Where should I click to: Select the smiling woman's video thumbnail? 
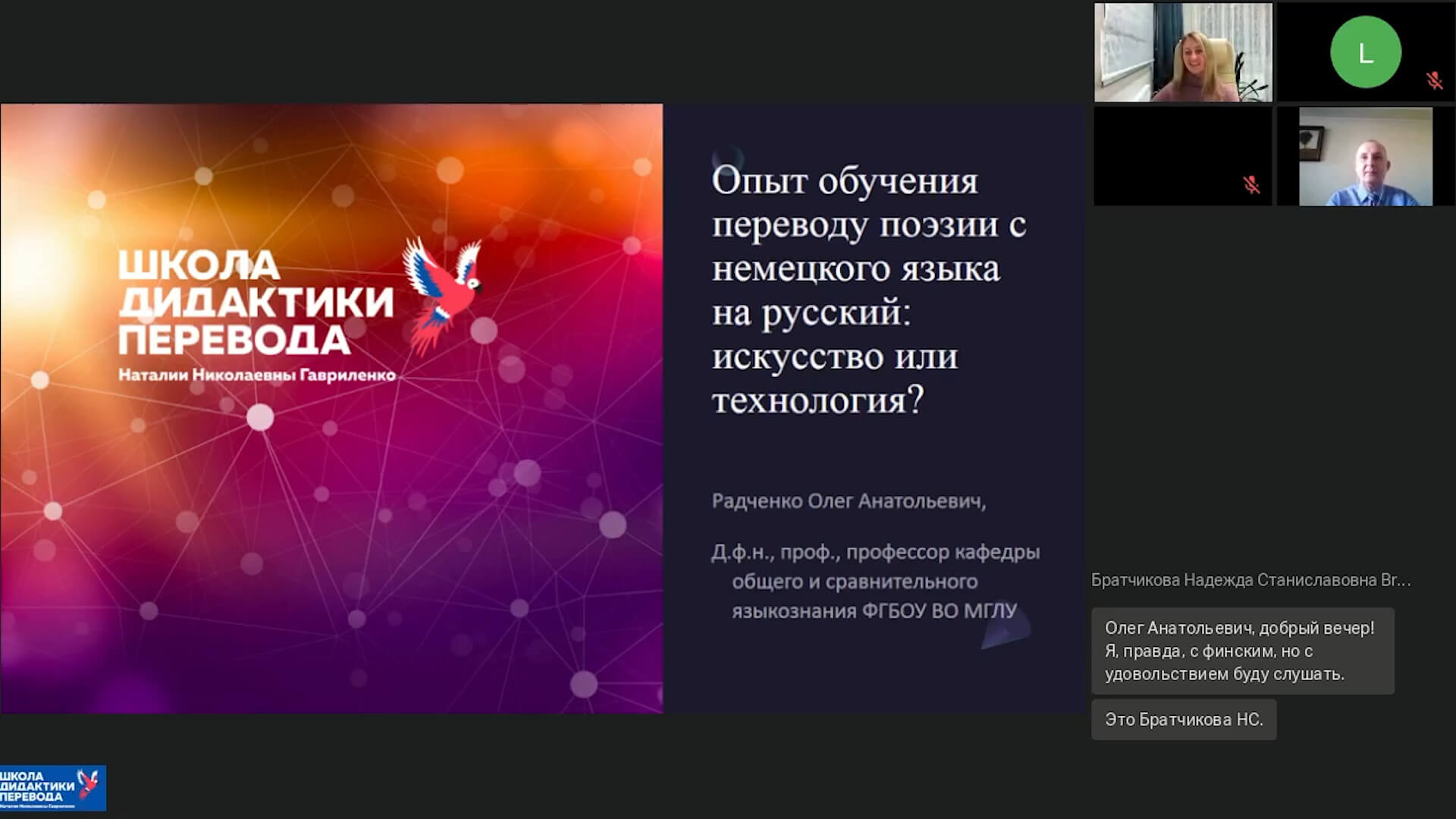pos(1182,52)
